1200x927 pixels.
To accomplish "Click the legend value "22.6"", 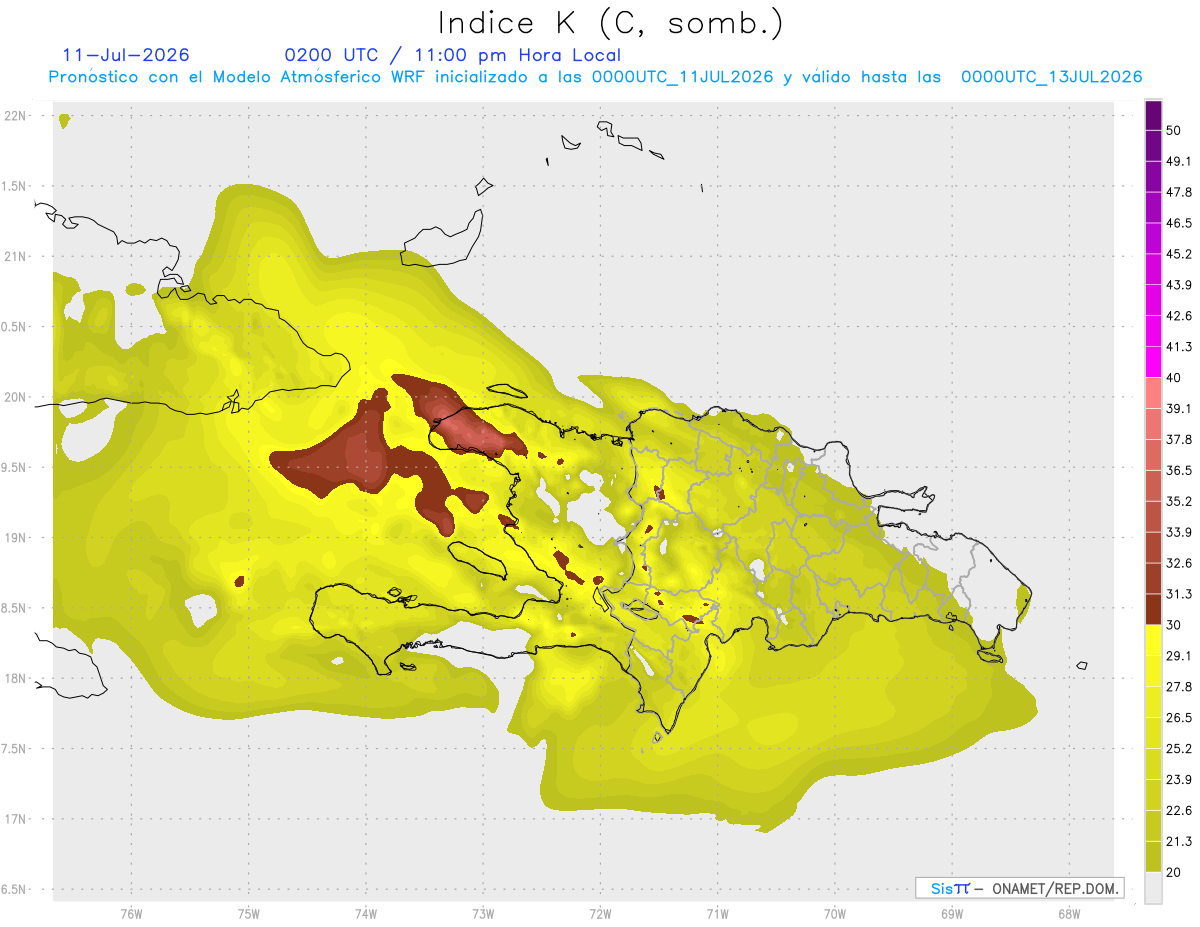I will [x=1179, y=811].
